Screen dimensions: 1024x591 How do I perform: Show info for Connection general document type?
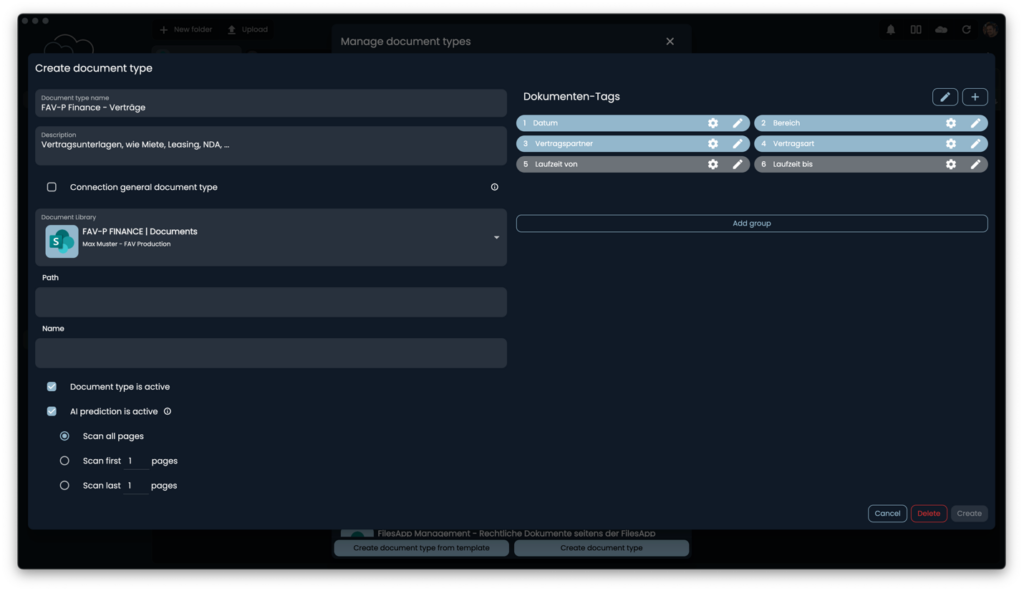494,187
